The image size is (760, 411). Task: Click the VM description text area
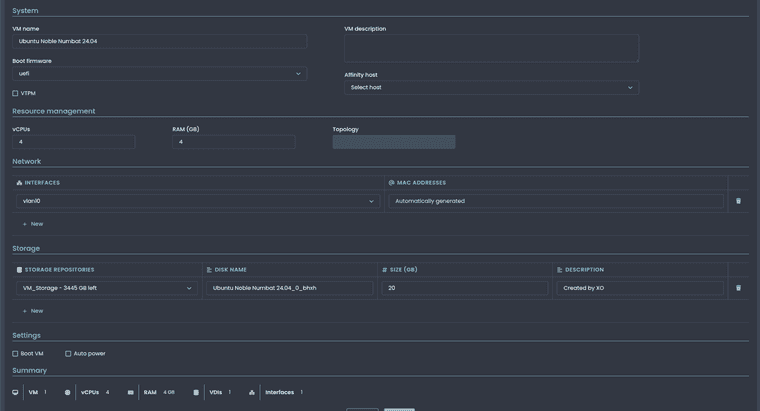[491, 48]
